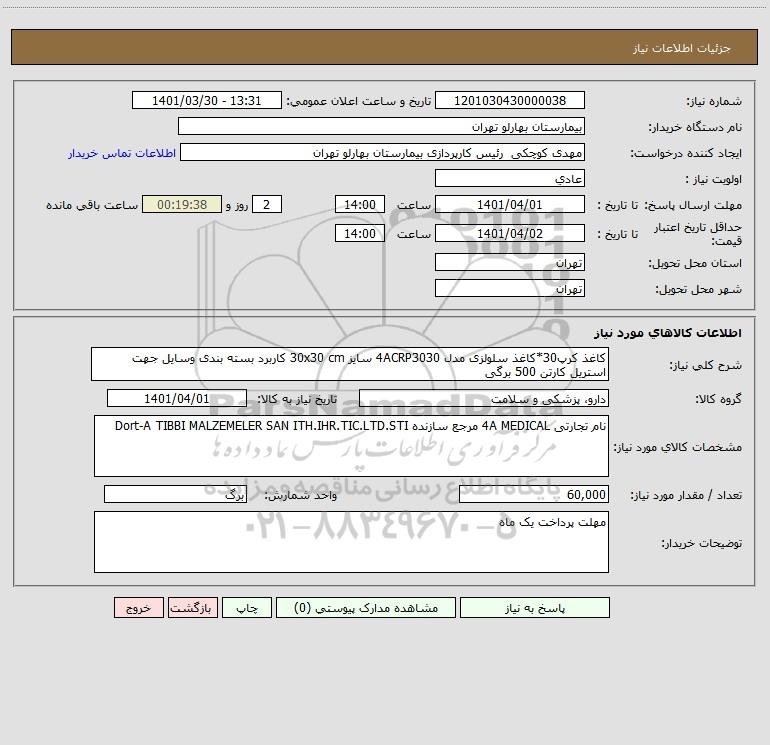Click response deadline date 1401/04/01 field
The height and width of the screenshot is (745, 770).
(x=510, y=205)
